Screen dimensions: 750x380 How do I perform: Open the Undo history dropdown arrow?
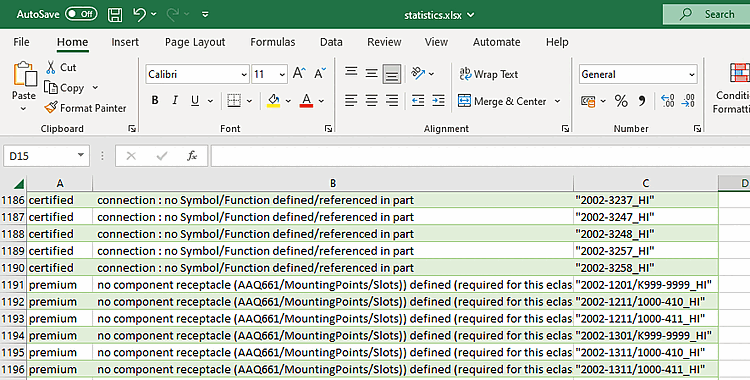click(x=154, y=14)
